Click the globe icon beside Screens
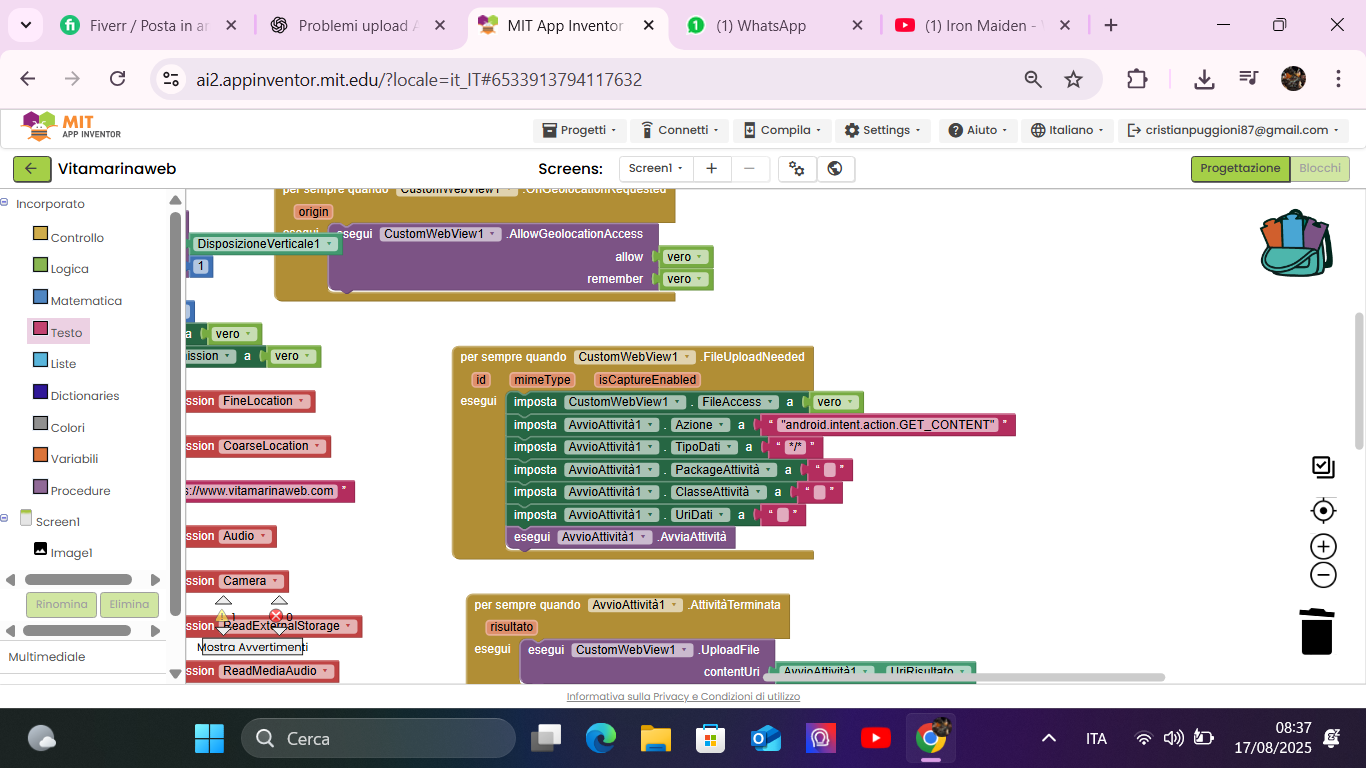This screenshot has width=1366, height=768. point(835,169)
